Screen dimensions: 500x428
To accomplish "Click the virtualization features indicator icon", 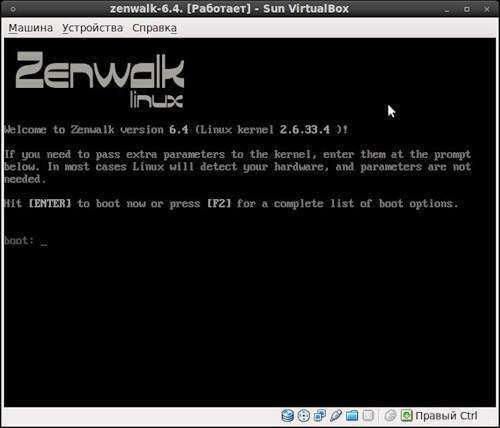I will point(368,415).
